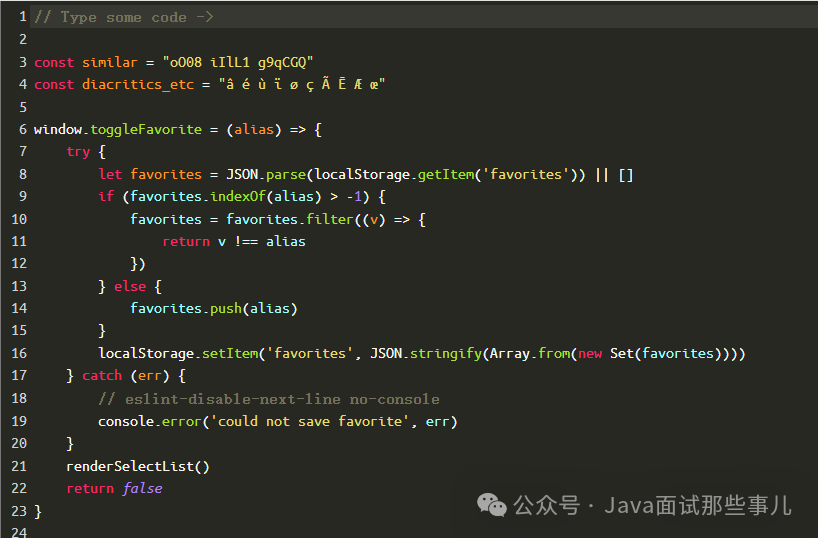Click the italic "false" on line 22

pyautogui.click(x=142, y=488)
